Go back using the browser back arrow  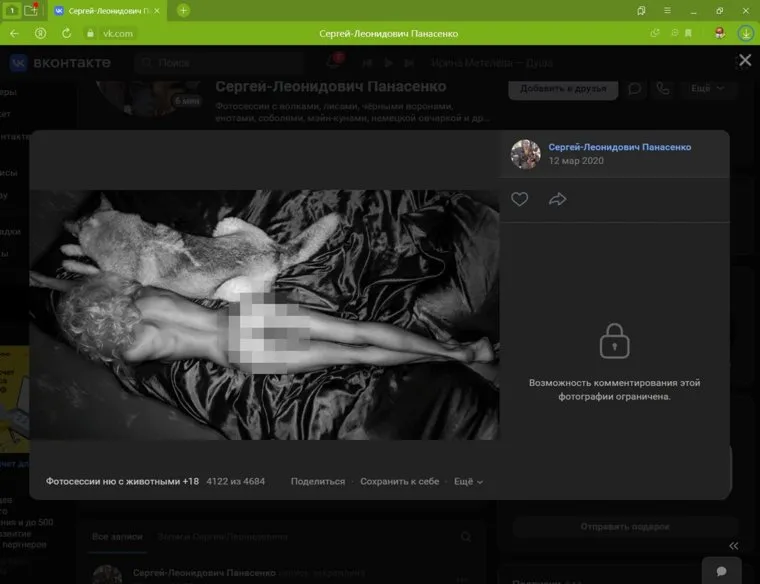(x=14, y=33)
